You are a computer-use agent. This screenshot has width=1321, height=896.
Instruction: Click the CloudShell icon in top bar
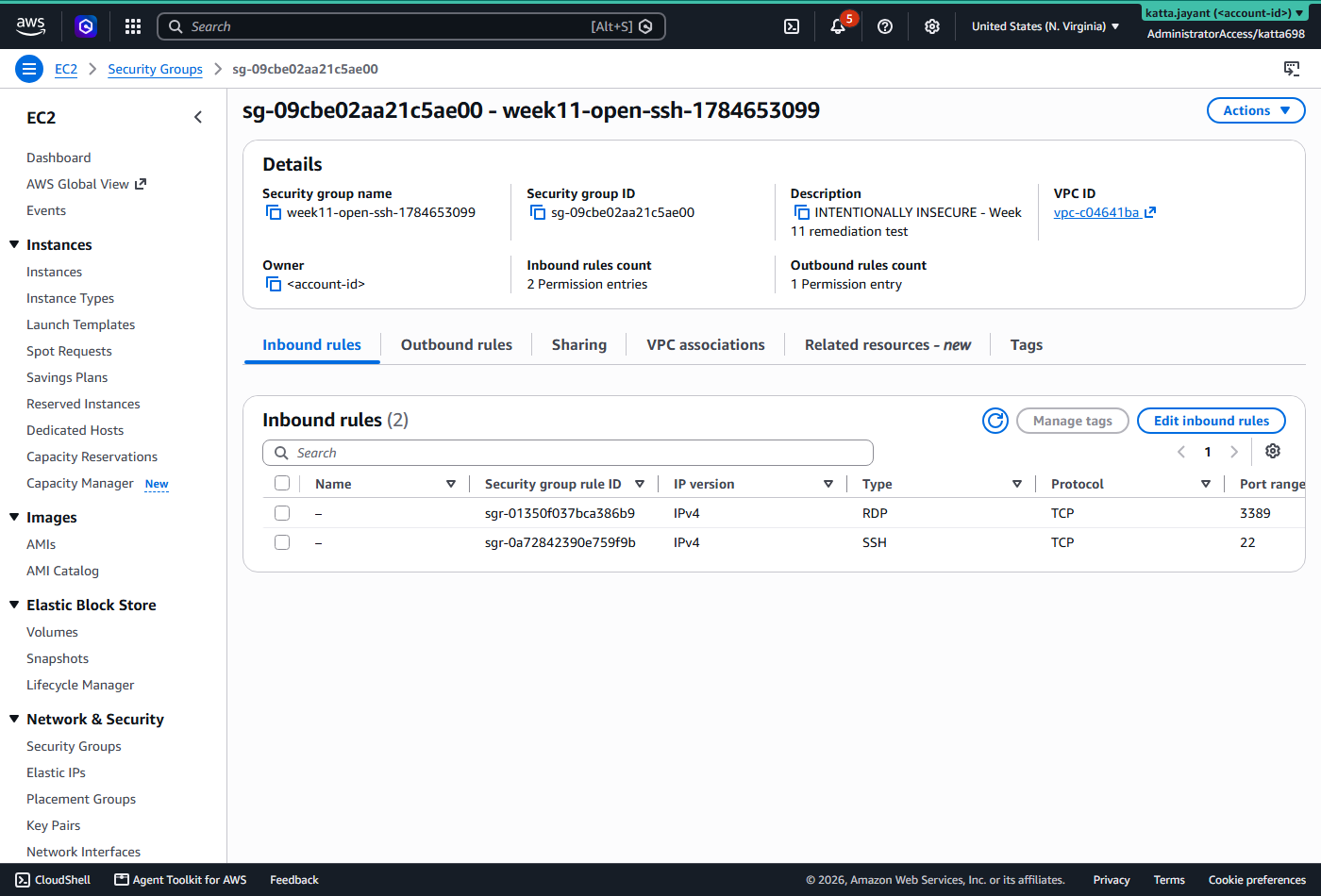[792, 26]
